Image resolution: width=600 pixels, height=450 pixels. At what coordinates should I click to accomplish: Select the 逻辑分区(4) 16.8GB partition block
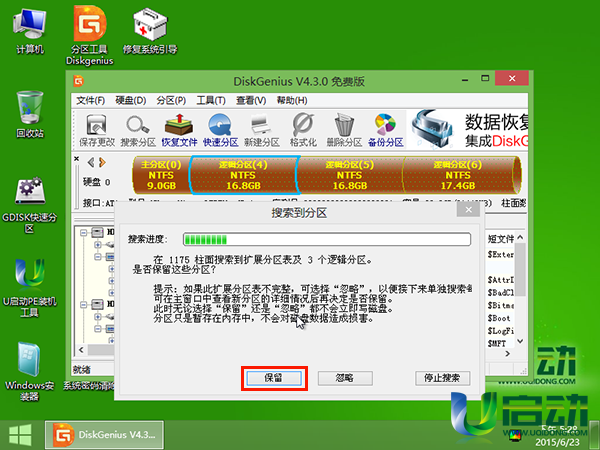[244, 175]
